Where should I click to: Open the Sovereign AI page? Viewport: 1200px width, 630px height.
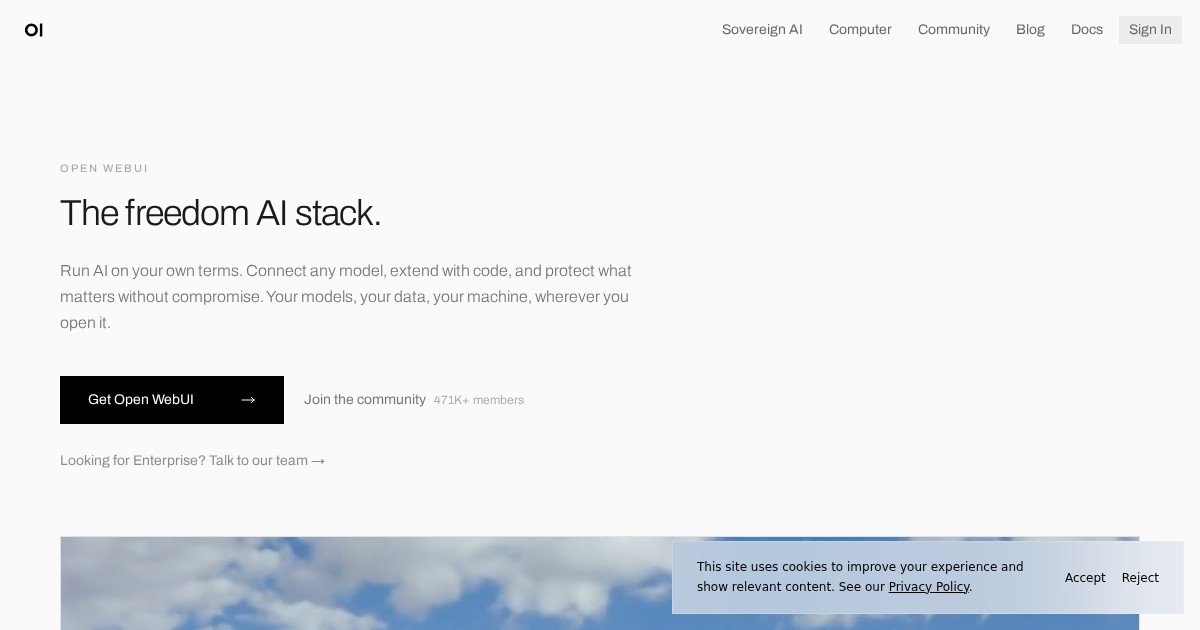coord(762,30)
